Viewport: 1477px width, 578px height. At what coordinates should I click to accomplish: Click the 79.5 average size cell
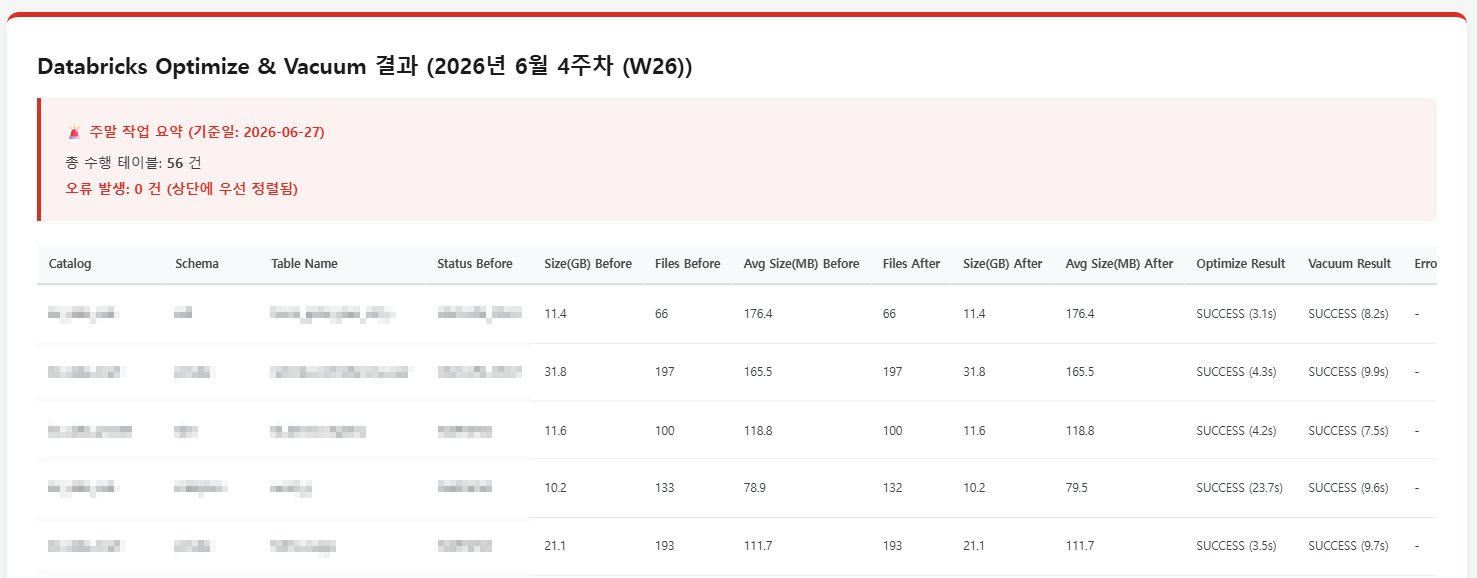(x=1077, y=488)
